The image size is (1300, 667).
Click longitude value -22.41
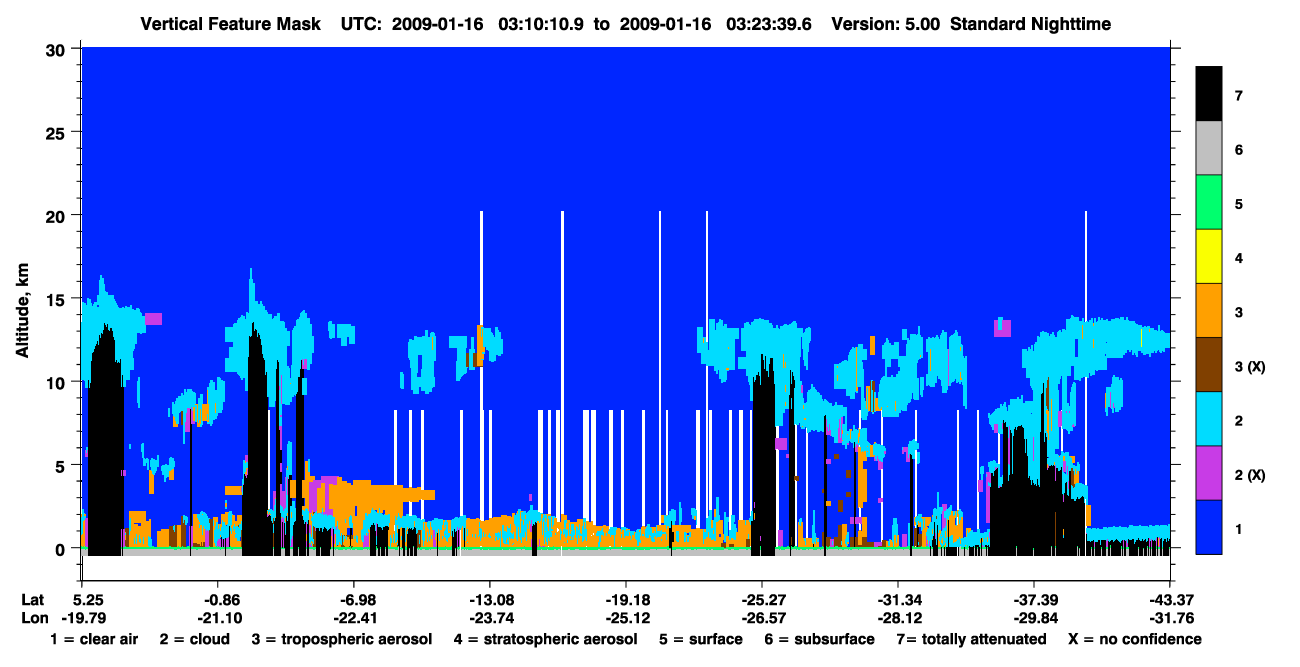click(354, 617)
